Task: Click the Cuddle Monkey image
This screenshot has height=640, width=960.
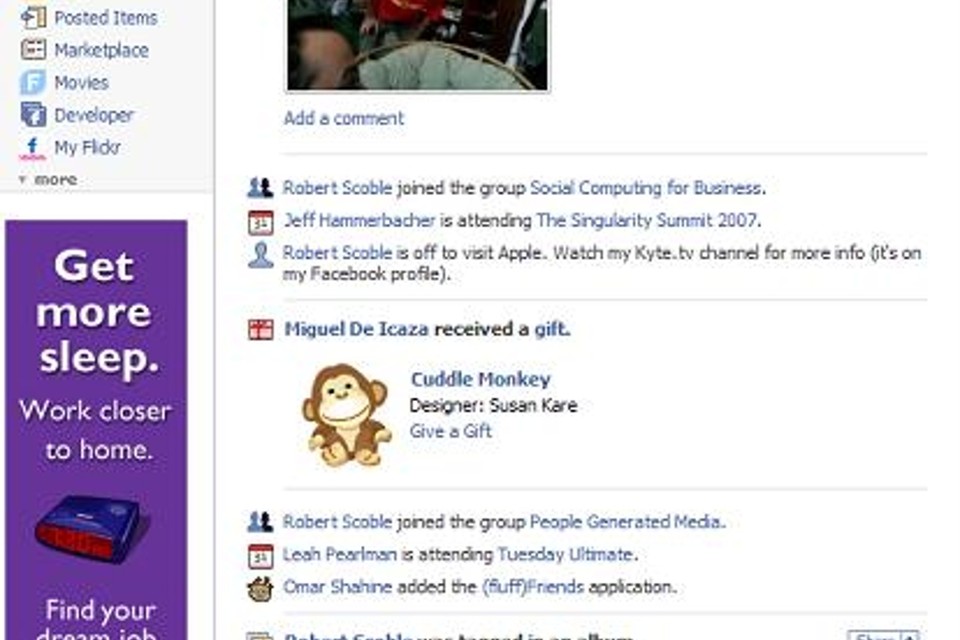Action: point(347,415)
